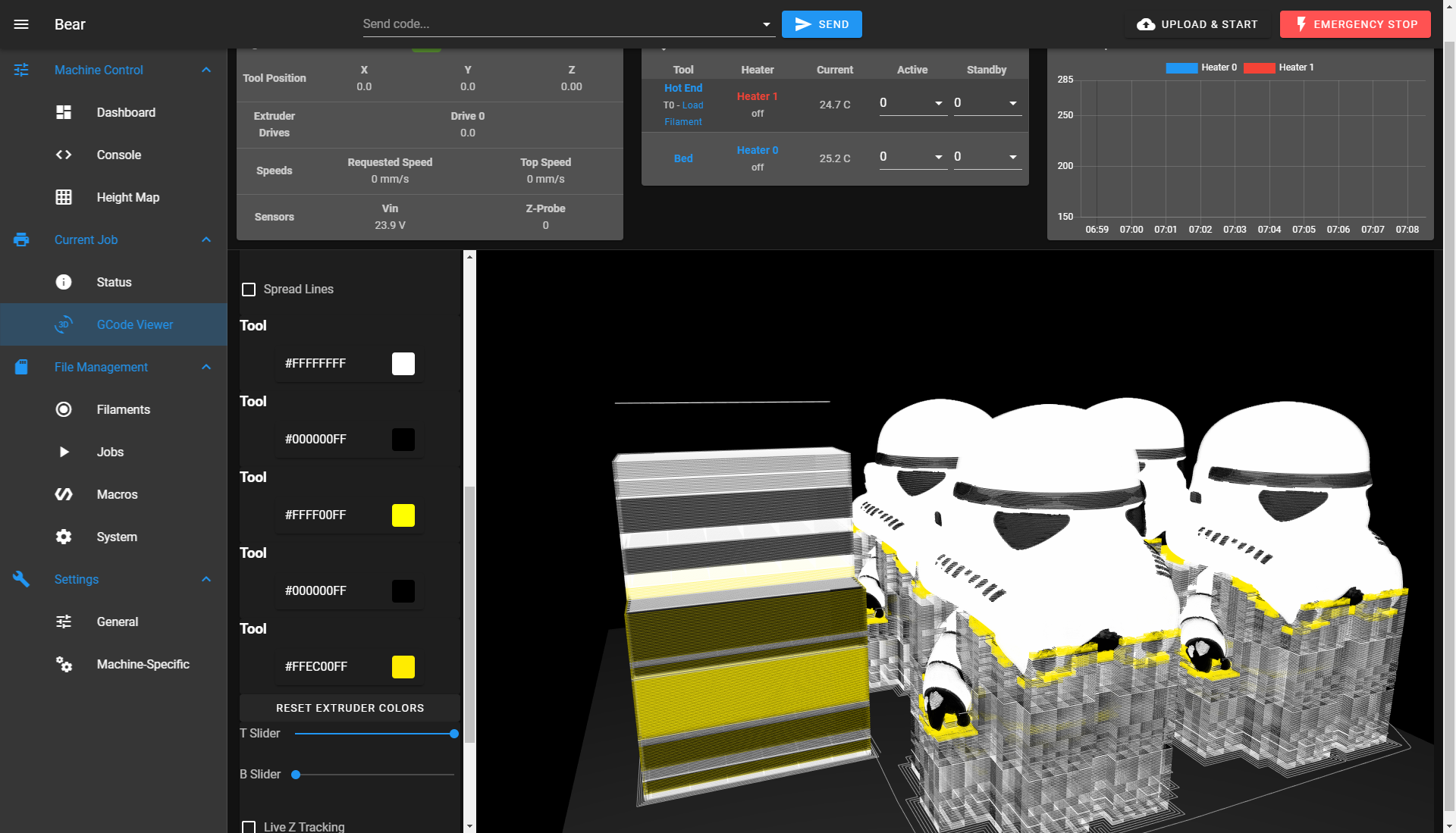Click the Dashboard grid icon

[x=64, y=112]
